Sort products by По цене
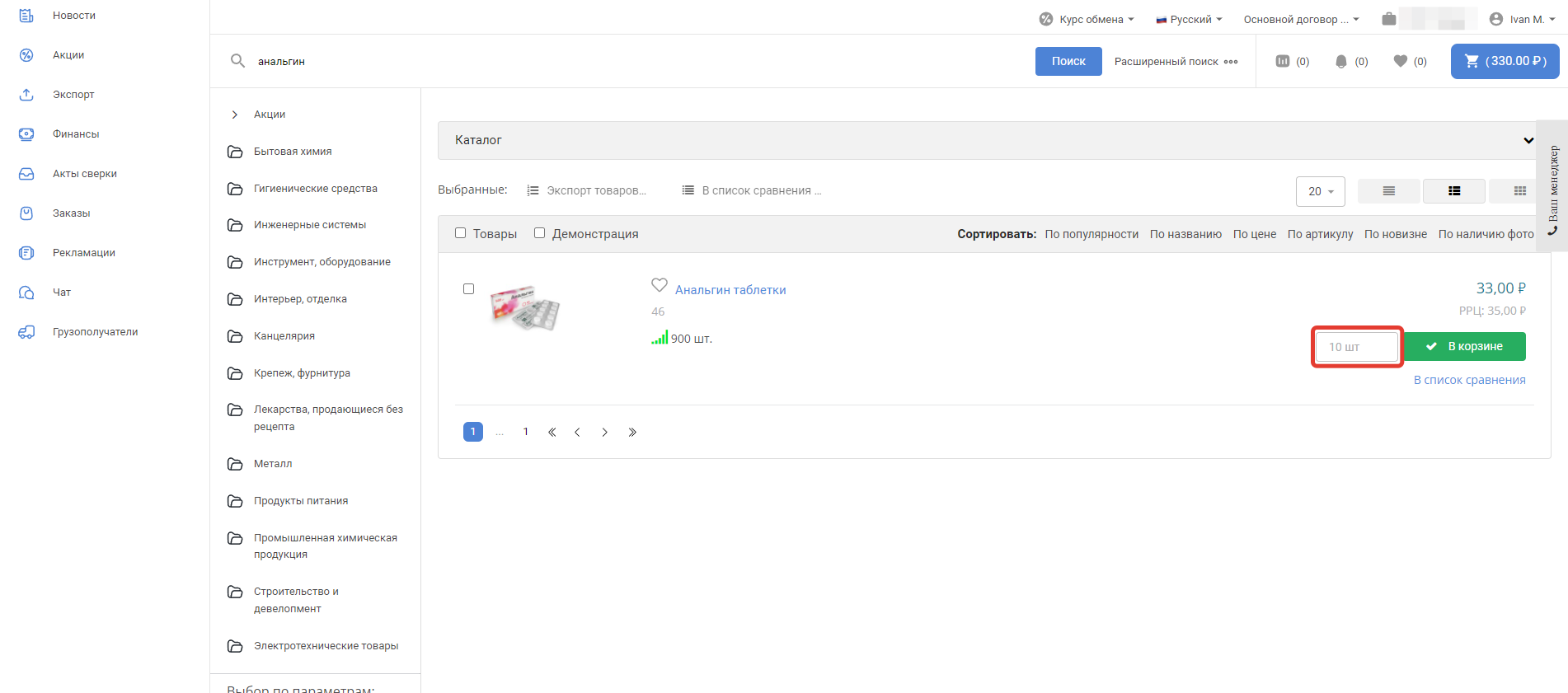The height and width of the screenshot is (693, 1568). point(1254,234)
